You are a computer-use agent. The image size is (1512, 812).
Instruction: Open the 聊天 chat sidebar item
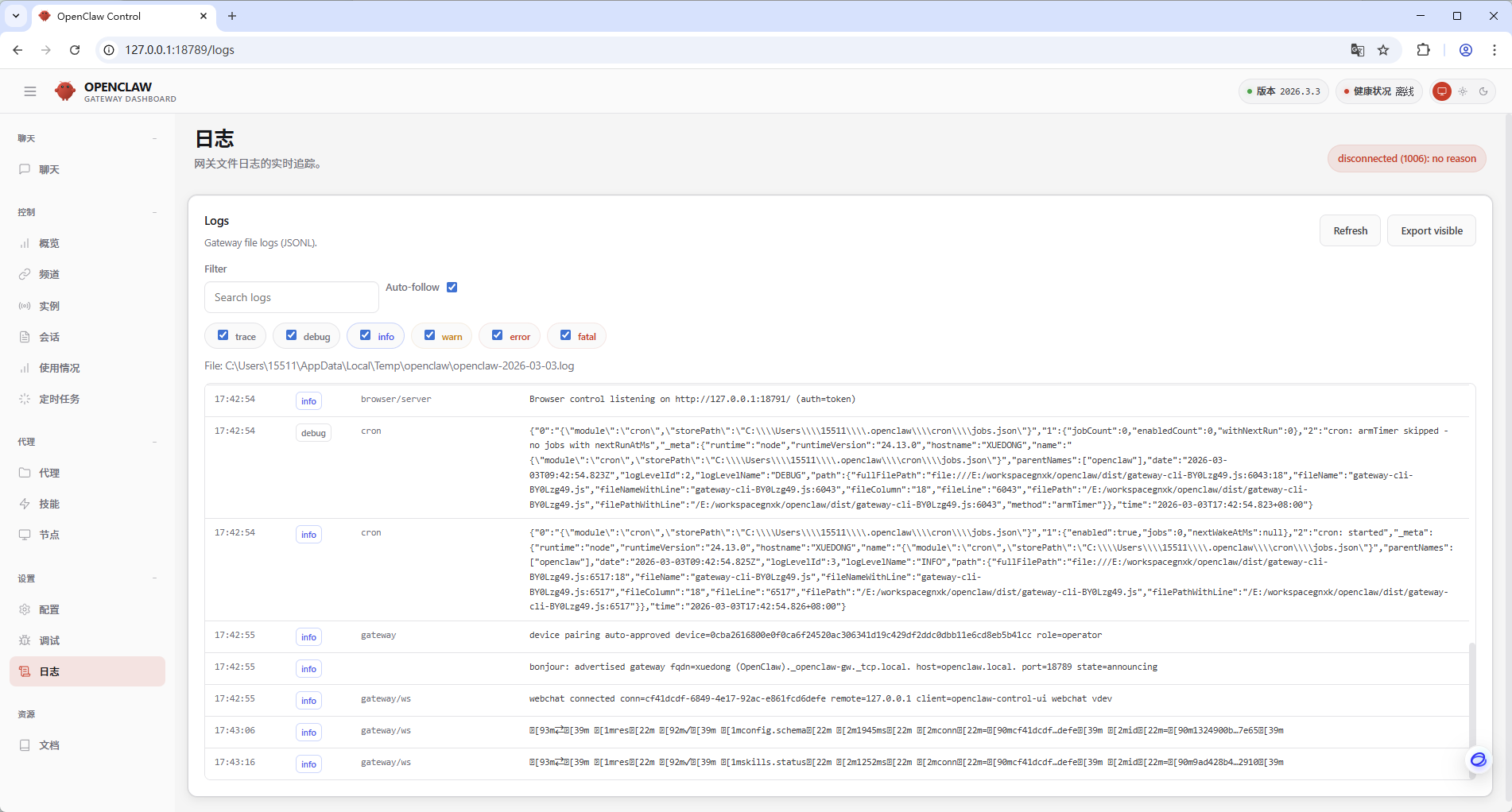pos(49,169)
